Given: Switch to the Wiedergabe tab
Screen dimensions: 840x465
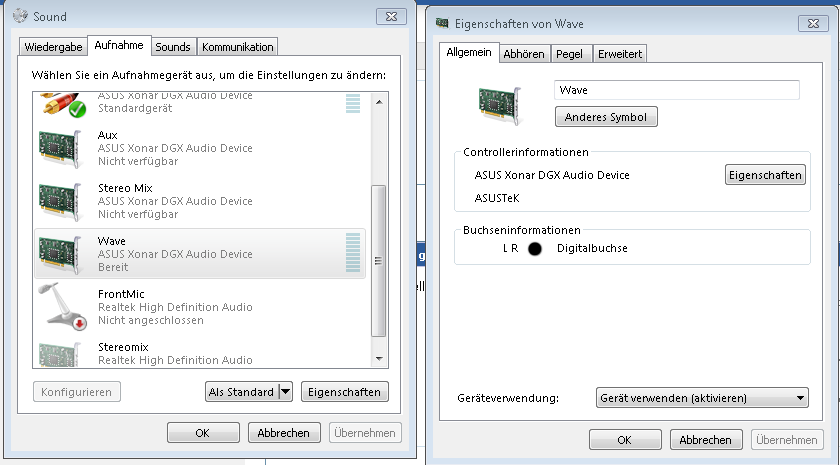Looking at the screenshot, I should pos(53,47).
